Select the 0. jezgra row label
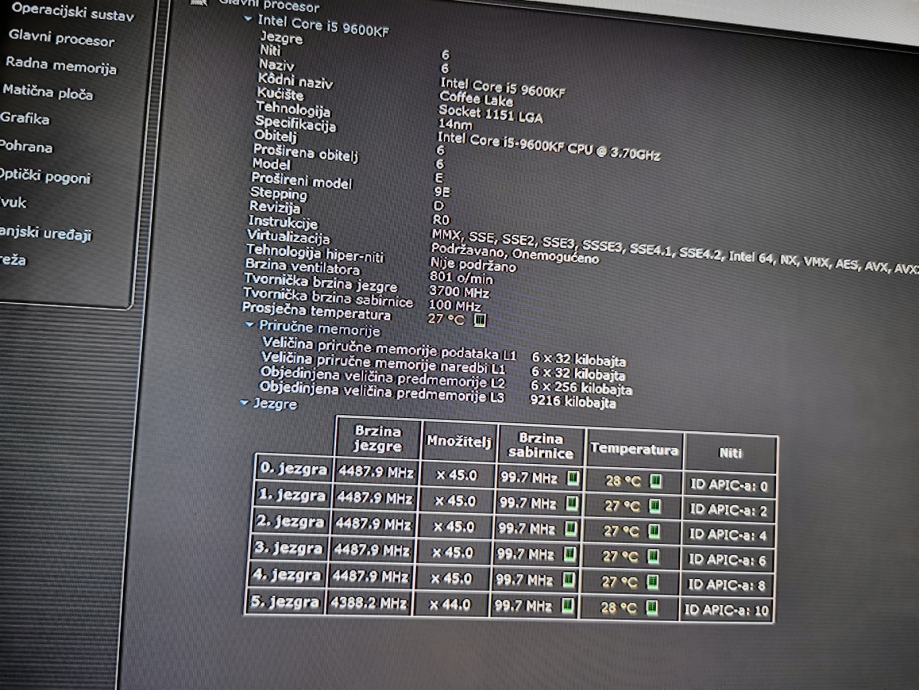The image size is (919, 690). pyautogui.click(x=293, y=468)
